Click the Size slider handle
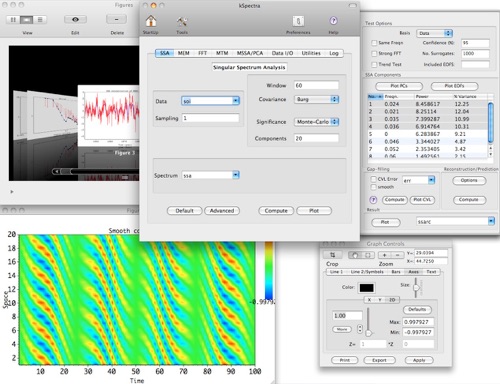Viewport: 500px width, 384px height. pyautogui.click(x=416, y=287)
